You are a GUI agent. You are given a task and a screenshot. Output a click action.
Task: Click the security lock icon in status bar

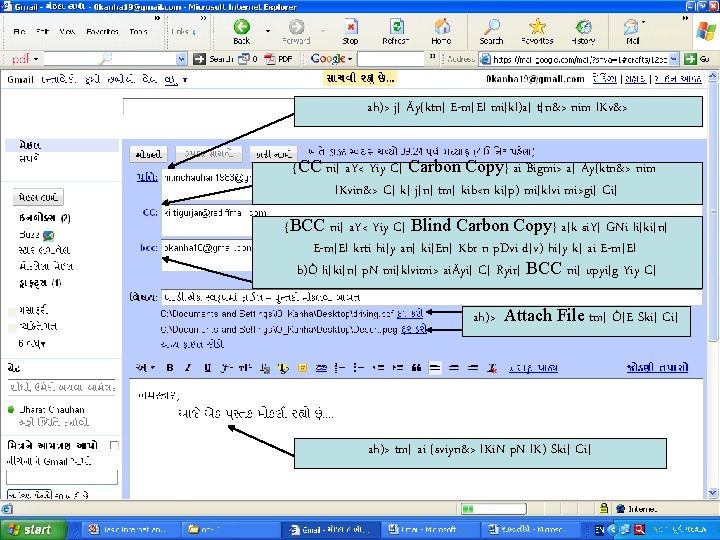[604, 508]
